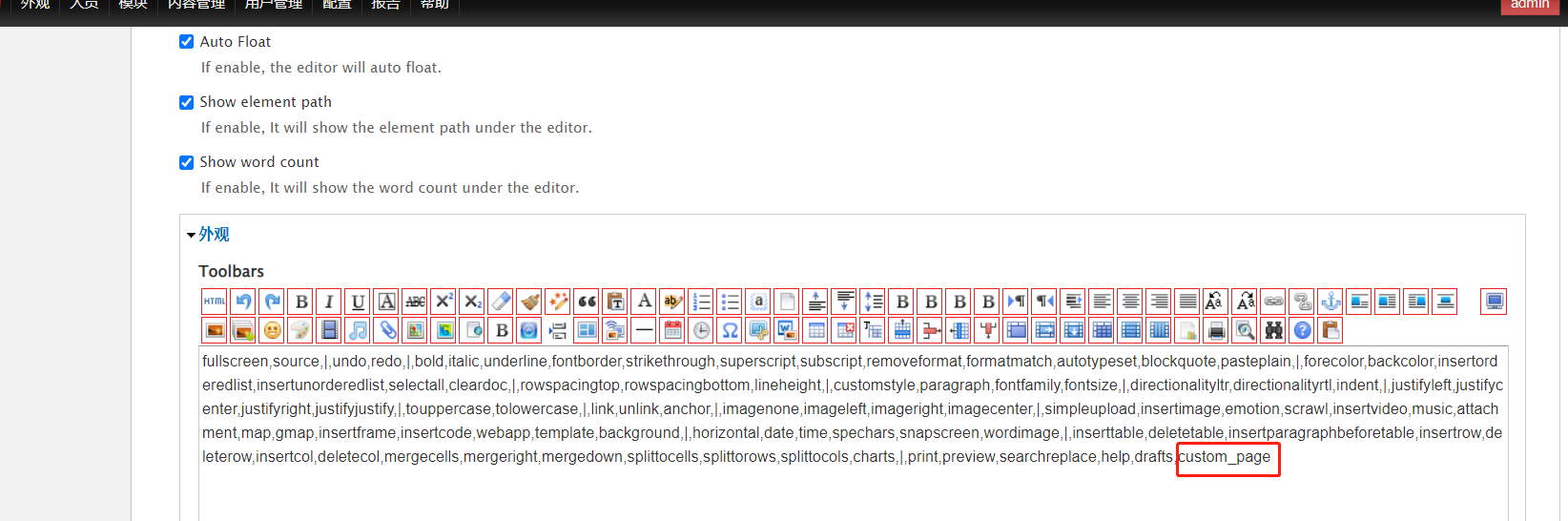This screenshot has height=521, width=1568.
Task: Click the blue help question mark icon
Action: click(x=1302, y=330)
